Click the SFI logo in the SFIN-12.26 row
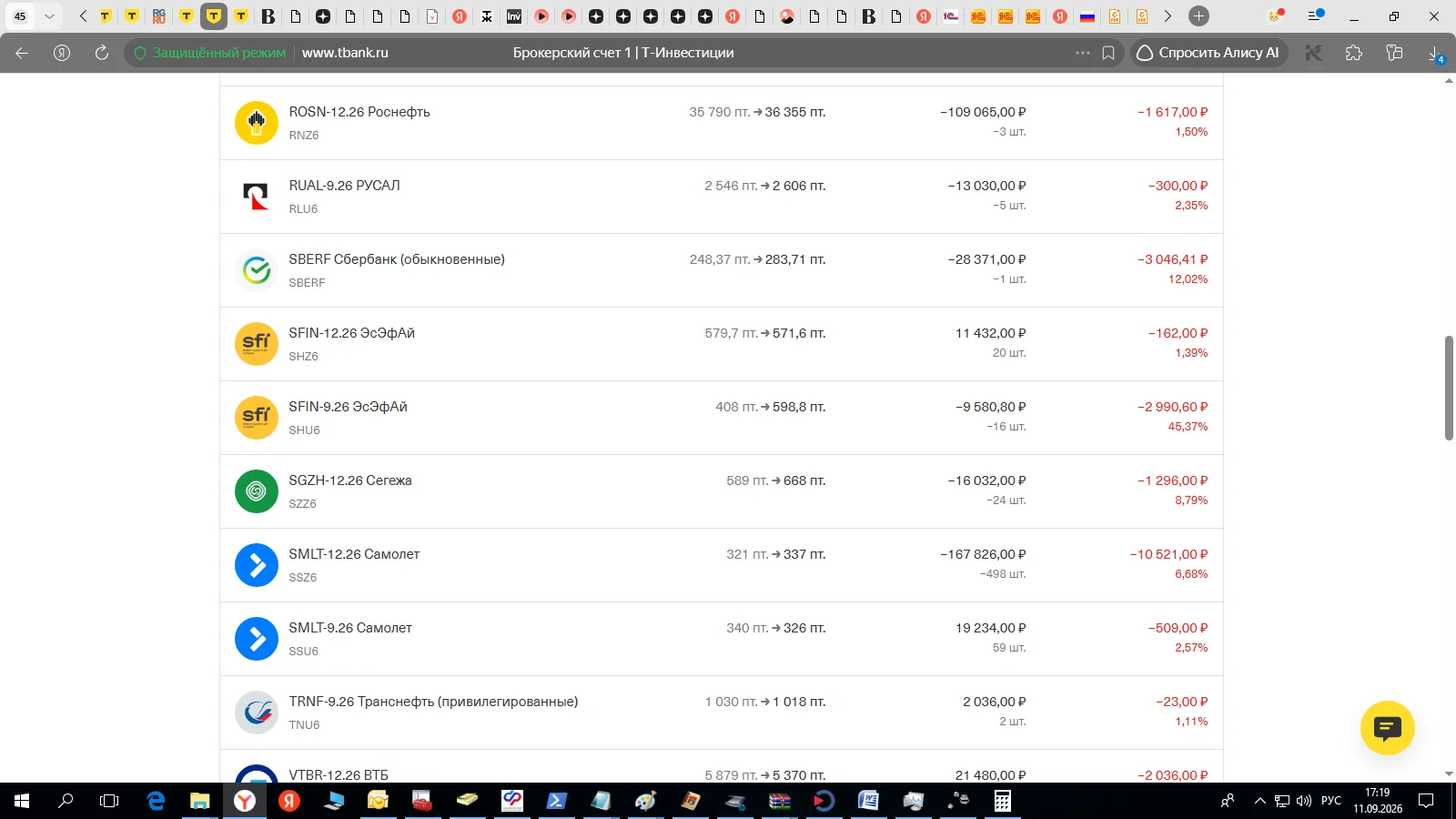 point(257,344)
